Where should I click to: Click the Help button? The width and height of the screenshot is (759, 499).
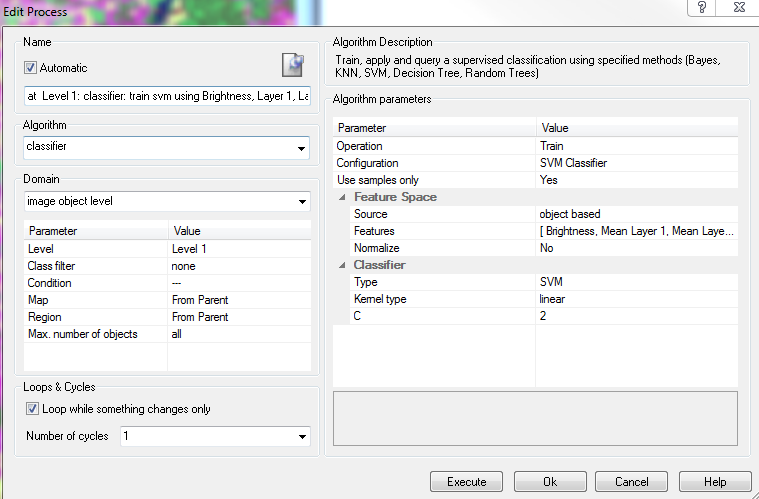[715, 482]
